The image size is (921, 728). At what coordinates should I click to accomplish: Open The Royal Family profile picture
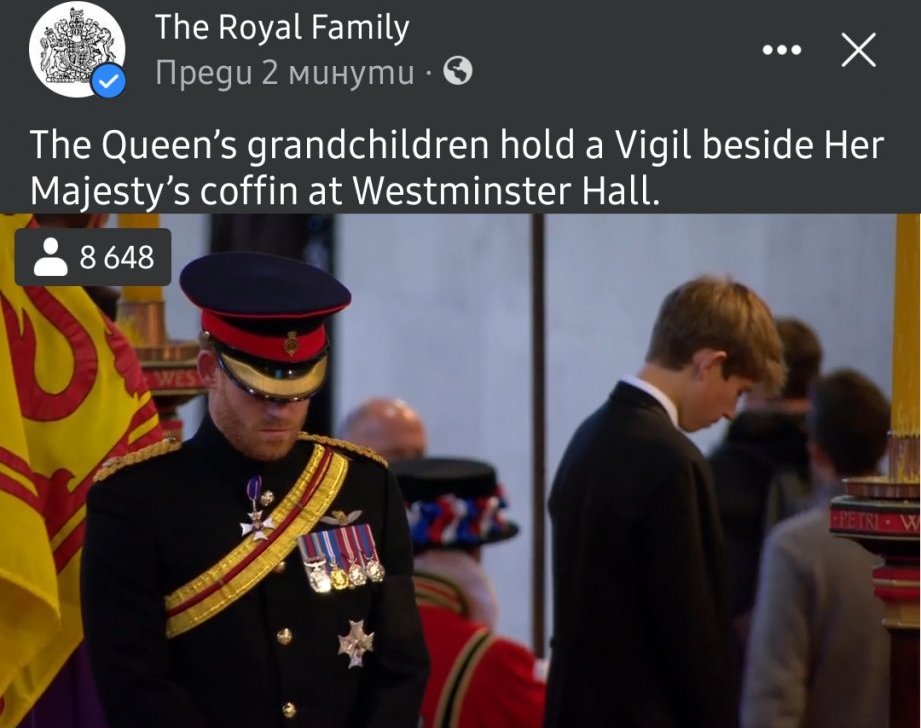(x=77, y=49)
